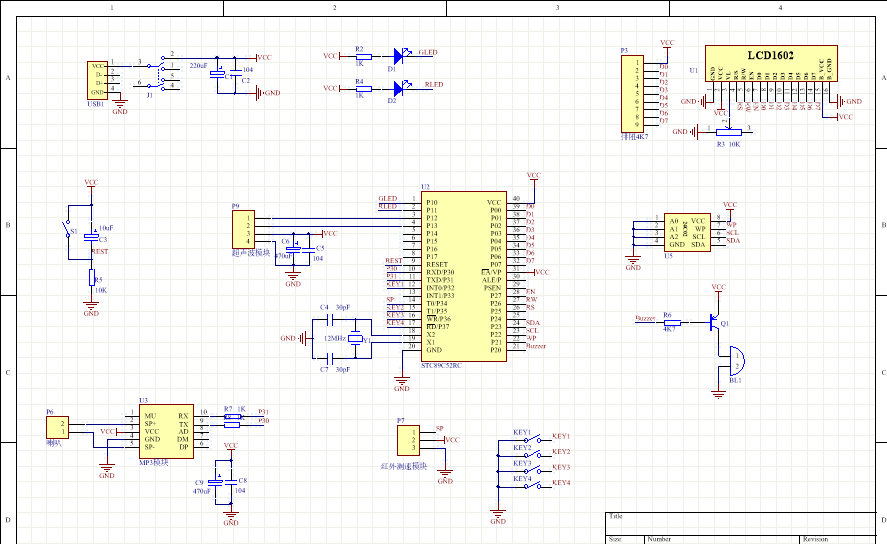This screenshot has width=887, height=544.
Task: Click the "RLED" net label beside D2
Action: point(434,84)
